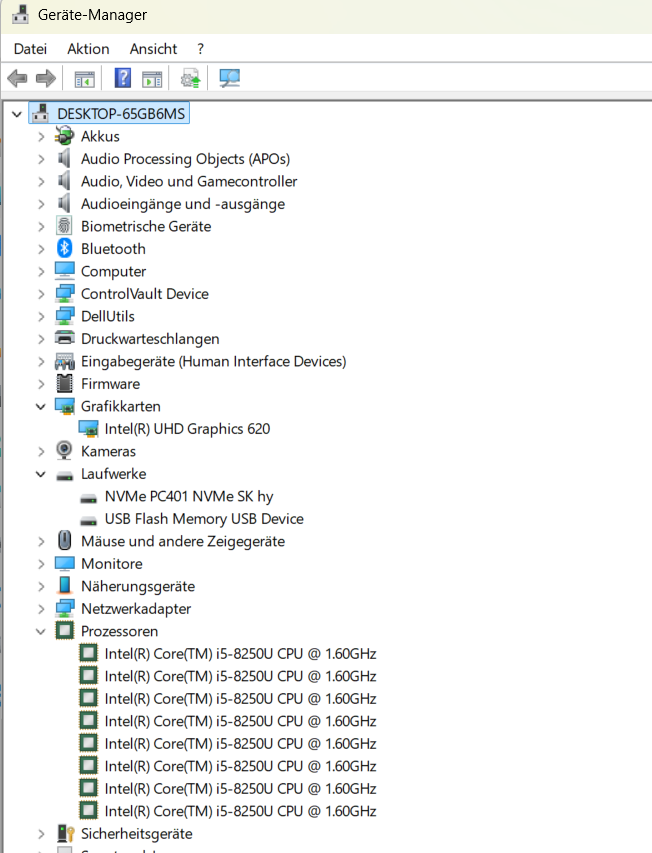
Task: Select the Mäuse und andere Zeigegeräte label
Action: click(x=183, y=541)
